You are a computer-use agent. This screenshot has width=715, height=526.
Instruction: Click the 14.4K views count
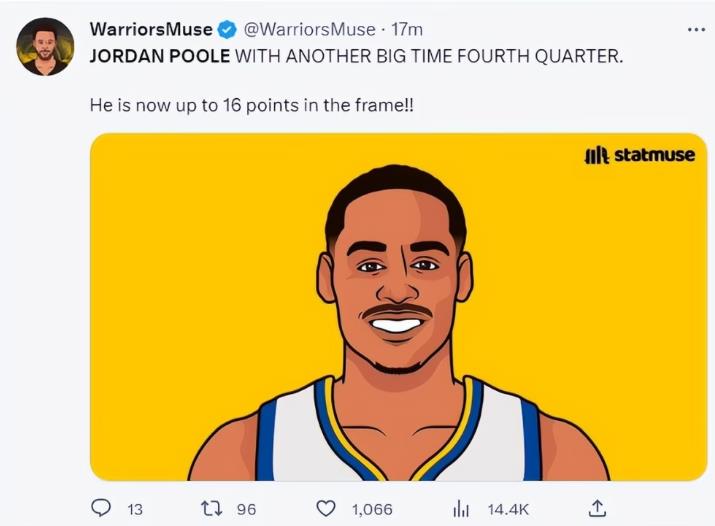pos(507,509)
